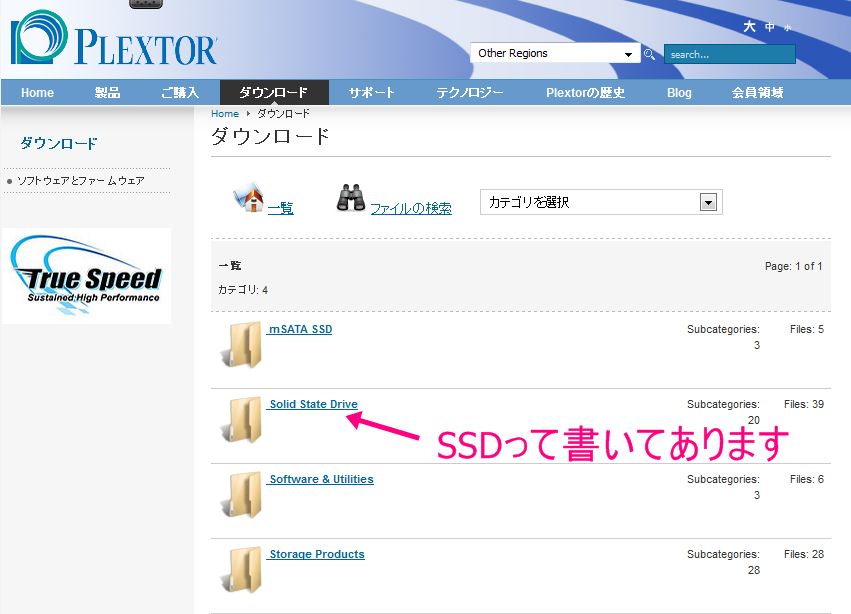The height and width of the screenshot is (614, 851).
Task: Open the Software & Utilities link
Action: [x=321, y=479]
